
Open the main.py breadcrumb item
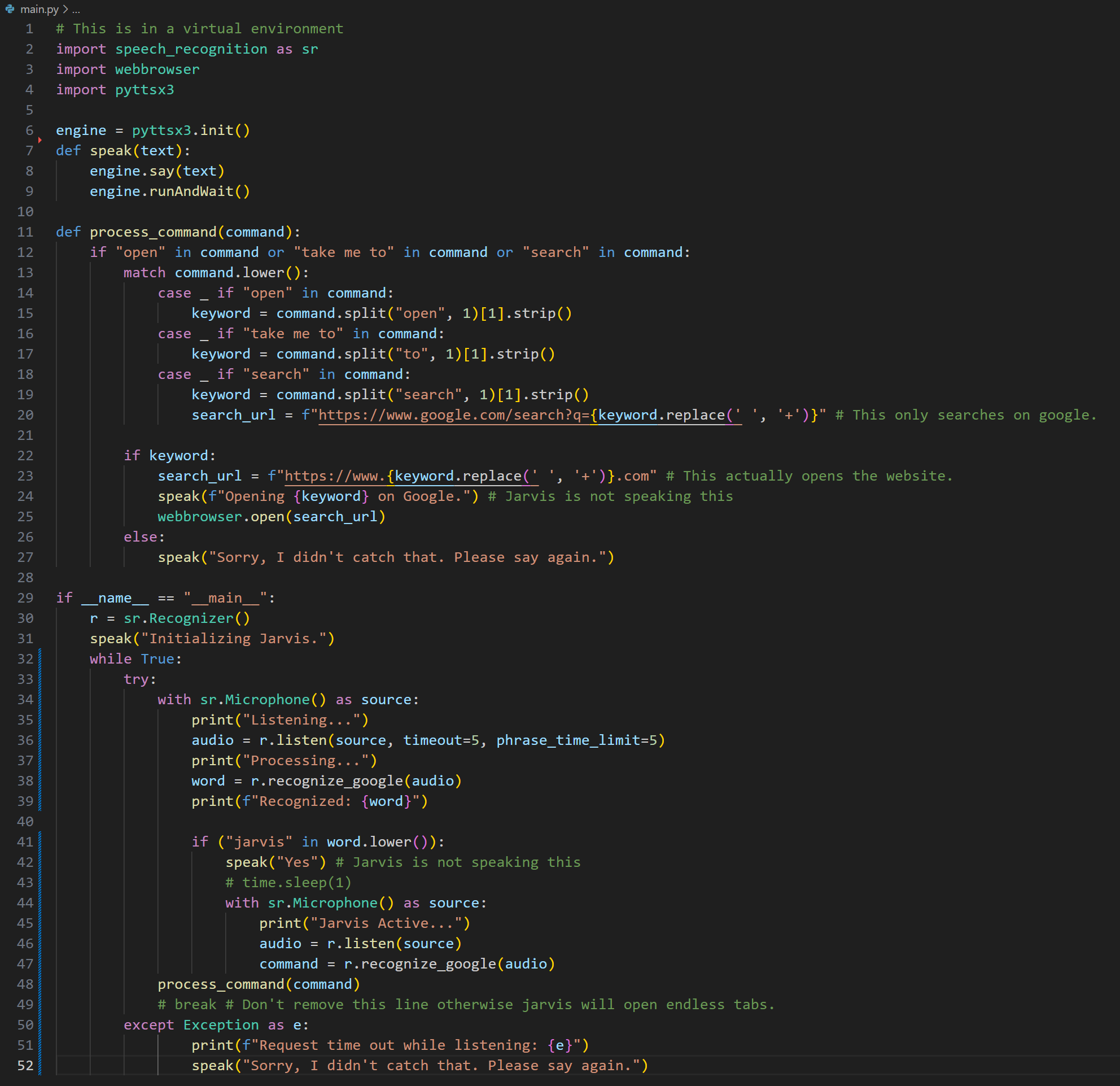coord(39,10)
